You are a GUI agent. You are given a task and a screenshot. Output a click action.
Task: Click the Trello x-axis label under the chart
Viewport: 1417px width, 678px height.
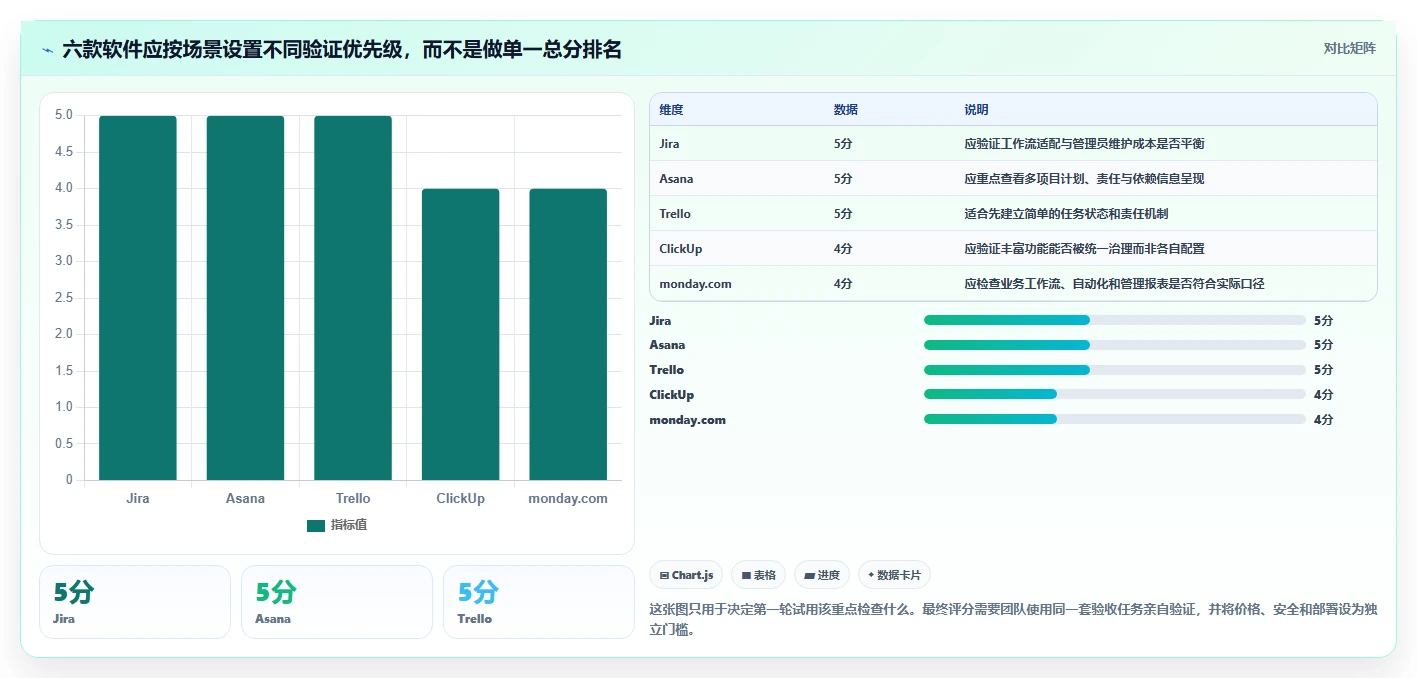[x=353, y=498]
